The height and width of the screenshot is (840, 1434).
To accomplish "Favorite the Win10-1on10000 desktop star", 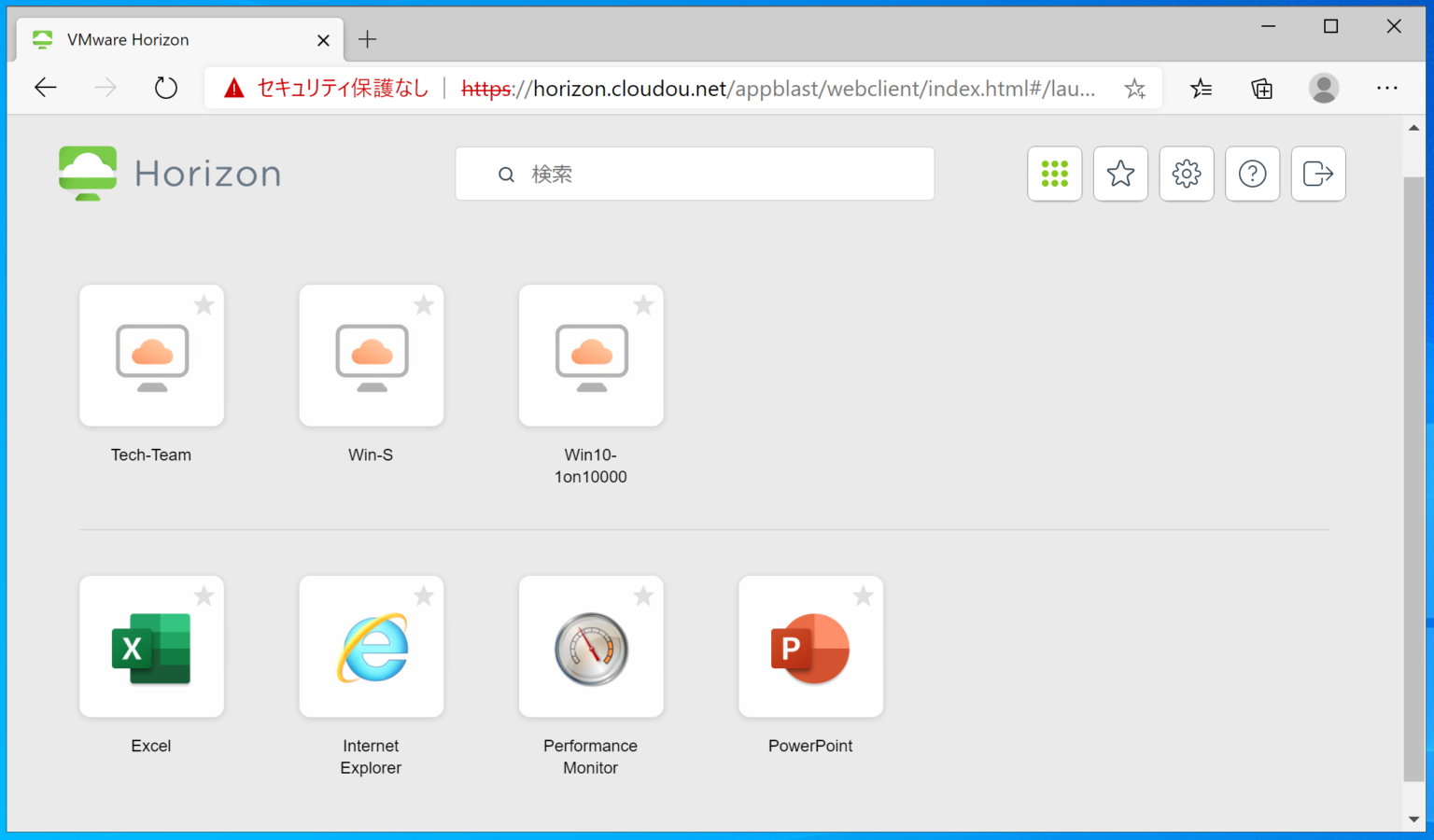I will (x=643, y=305).
